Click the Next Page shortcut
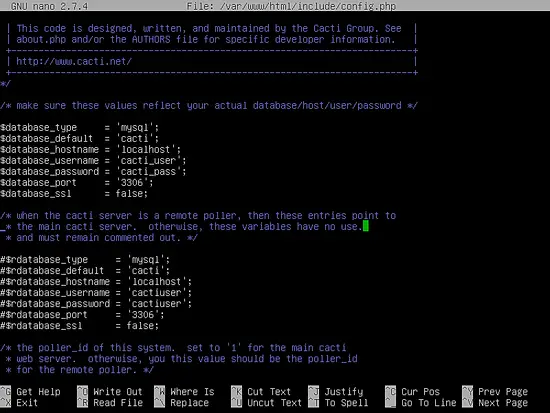The width and height of the screenshot is (550, 413). pyautogui.click(x=503, y=402)
